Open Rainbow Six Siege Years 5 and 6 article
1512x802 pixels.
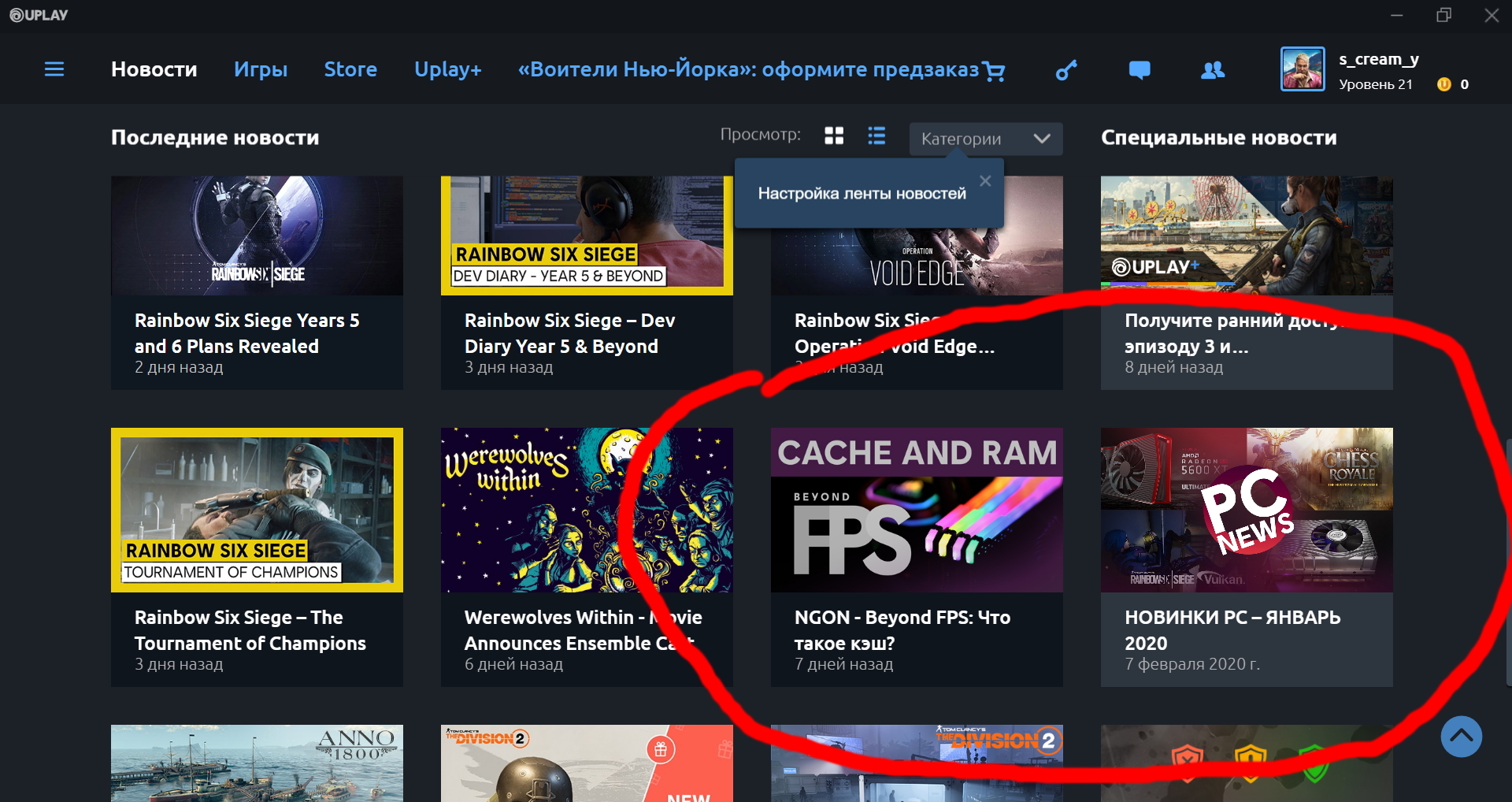point(246,332)
